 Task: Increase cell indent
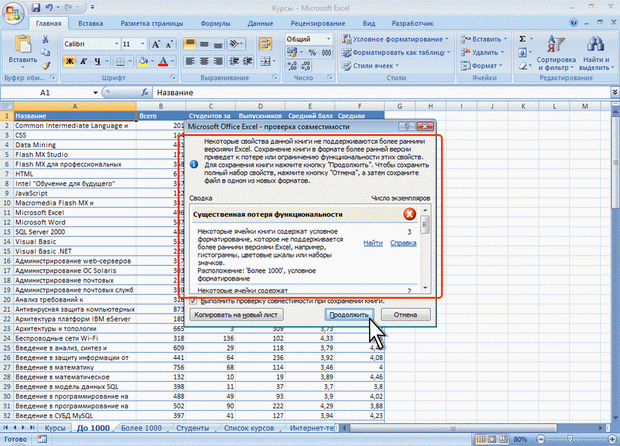(x=248, y=61)
